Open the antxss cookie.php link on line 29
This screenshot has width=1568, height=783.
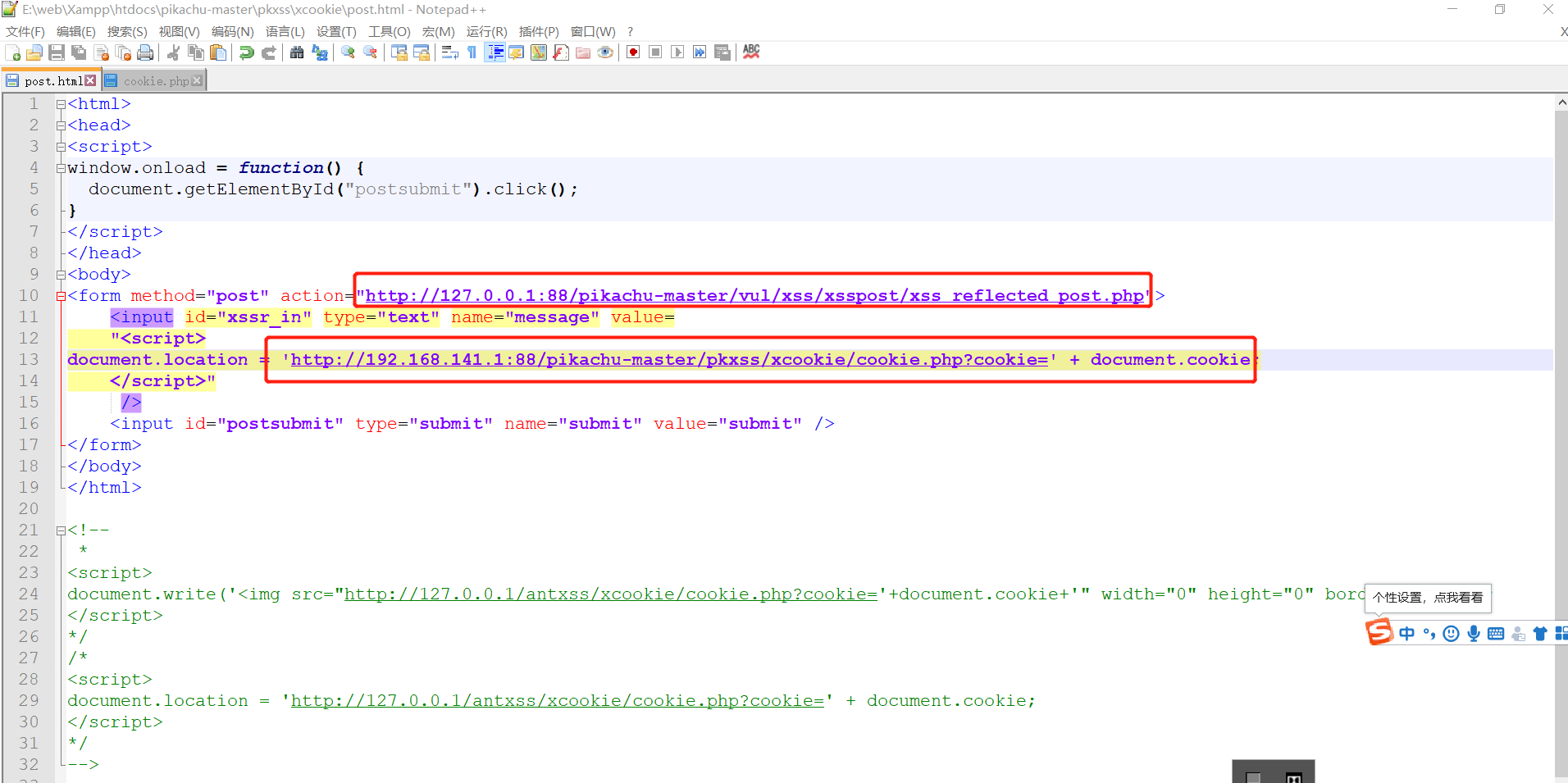pos(558,701)
